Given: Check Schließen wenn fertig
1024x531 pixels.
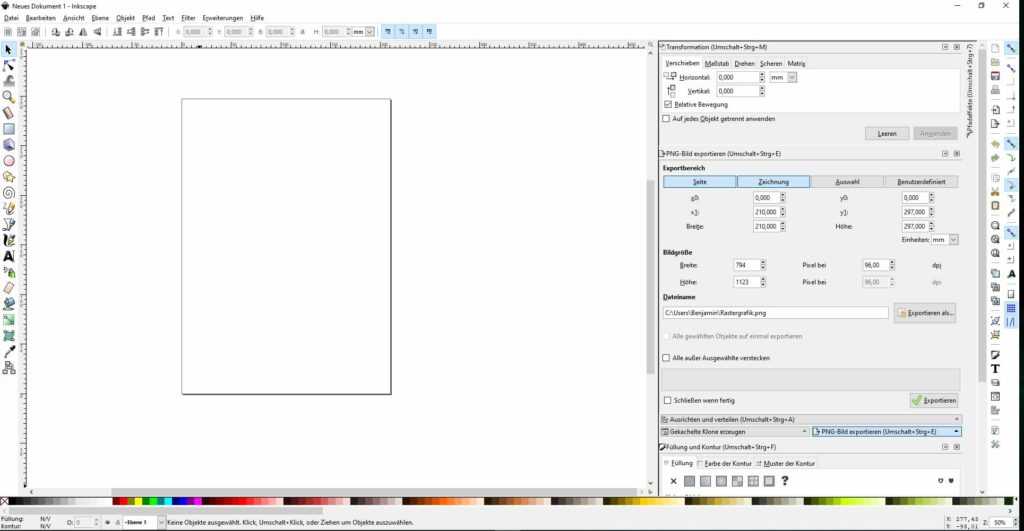Looking at the screenshot, I should 667,400.
